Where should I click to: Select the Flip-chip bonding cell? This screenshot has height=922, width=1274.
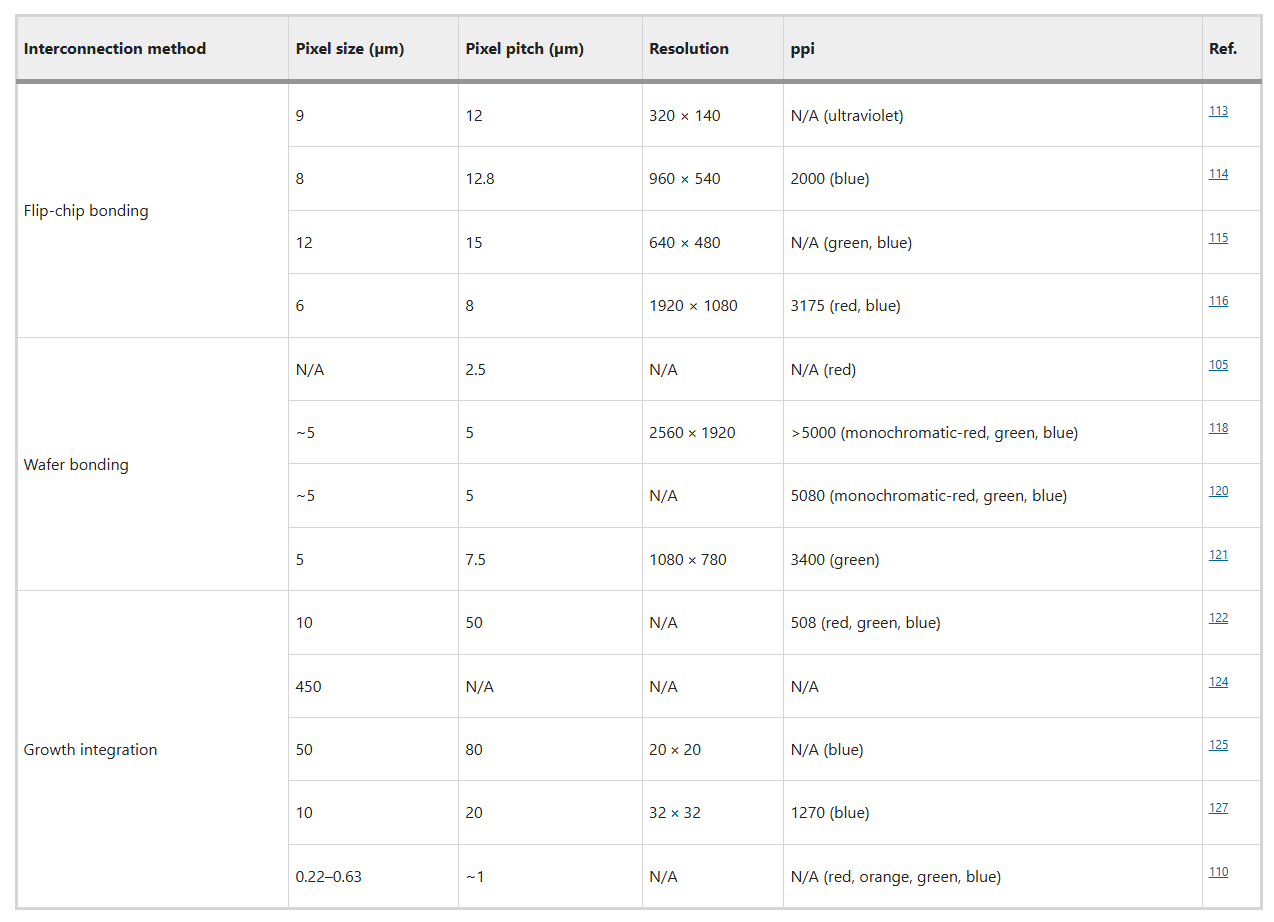[x=86, y=211]
